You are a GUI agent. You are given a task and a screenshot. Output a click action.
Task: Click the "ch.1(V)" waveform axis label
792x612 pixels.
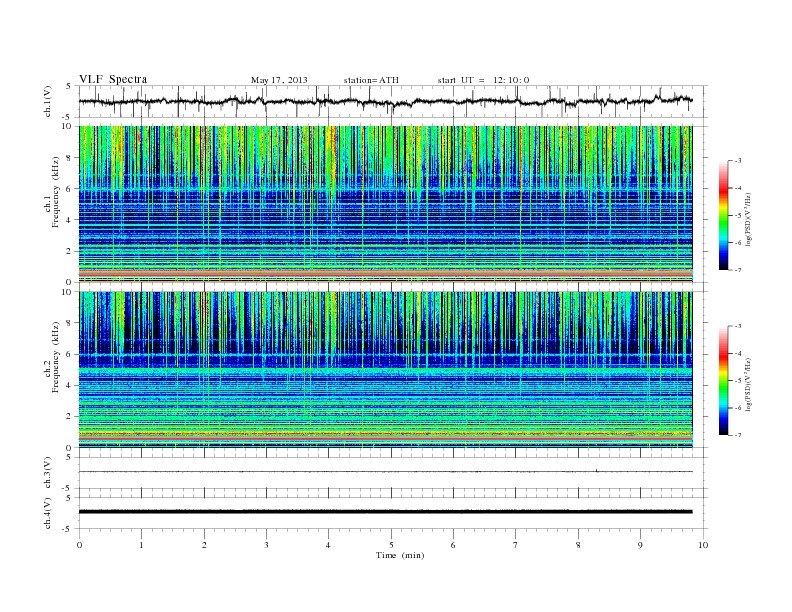47,101
